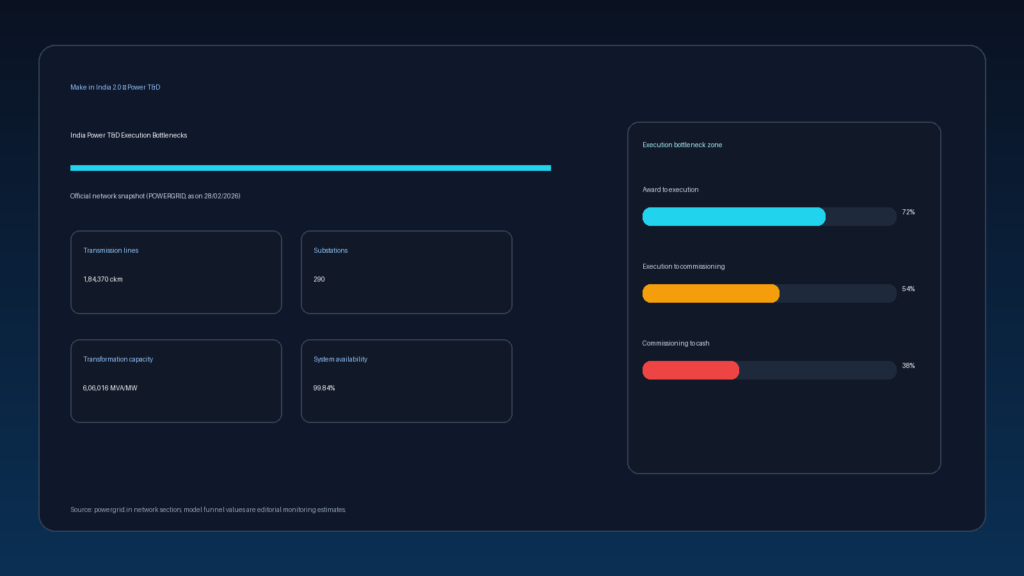
Task: Open the Transformation capacity card
Action: click(175, 380)
